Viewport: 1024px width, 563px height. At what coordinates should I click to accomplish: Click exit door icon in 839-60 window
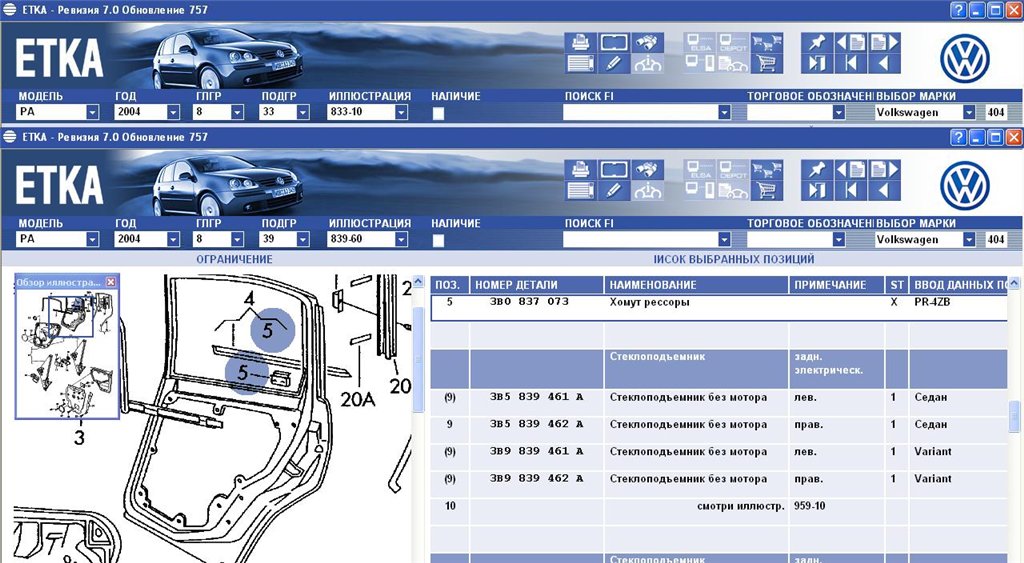pos(816,191)
